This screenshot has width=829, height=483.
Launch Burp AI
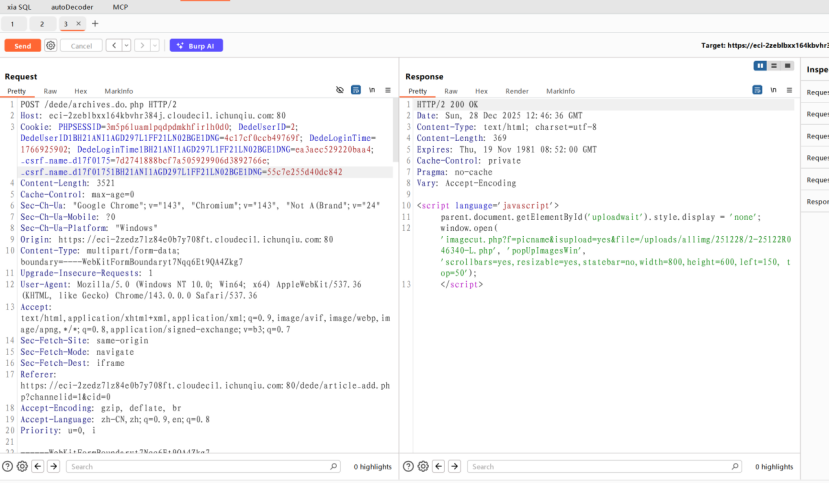tap(196, 46)
